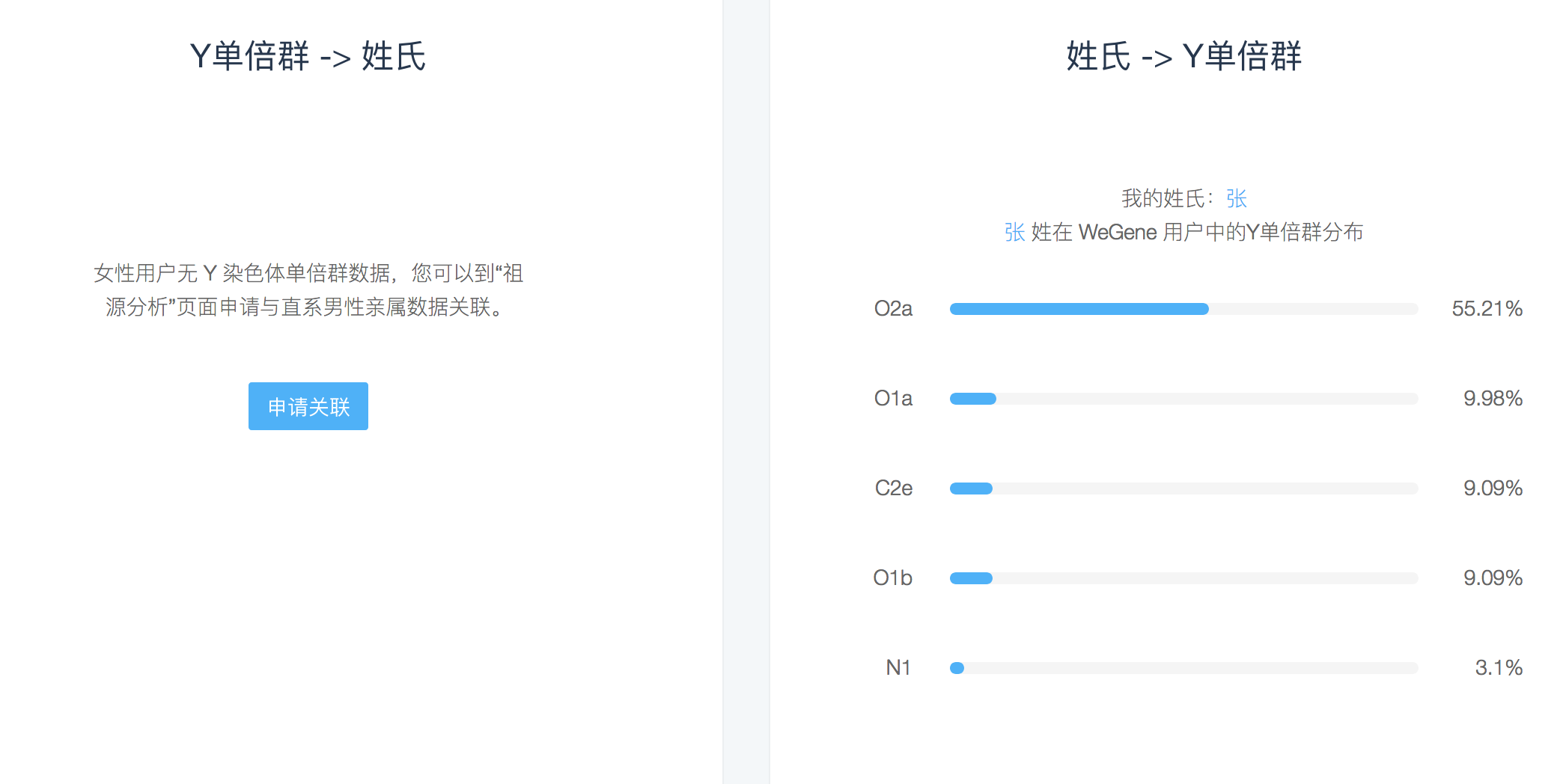This screenshot has width=1566, height=784.
Task: Click the C2e haplogroup label
Action: (x=894, y=488)
